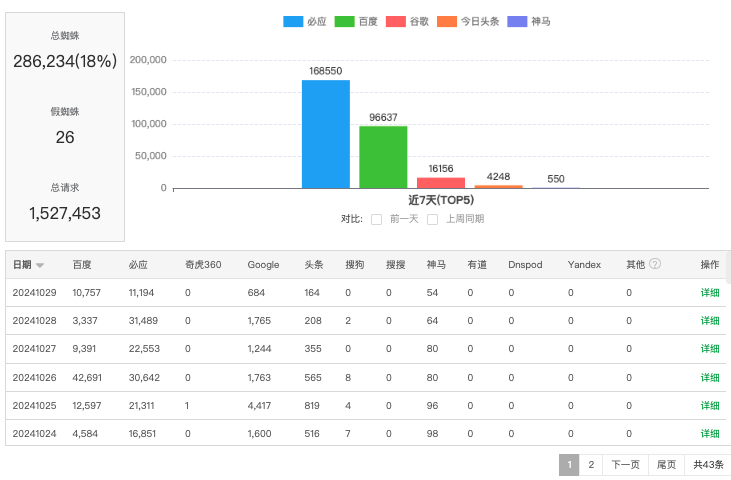Open 详细 link for 20241029 row
Image resolution: width=731 pixels, height=480 pixels.
pyautogui.click(x=710, y=292)
